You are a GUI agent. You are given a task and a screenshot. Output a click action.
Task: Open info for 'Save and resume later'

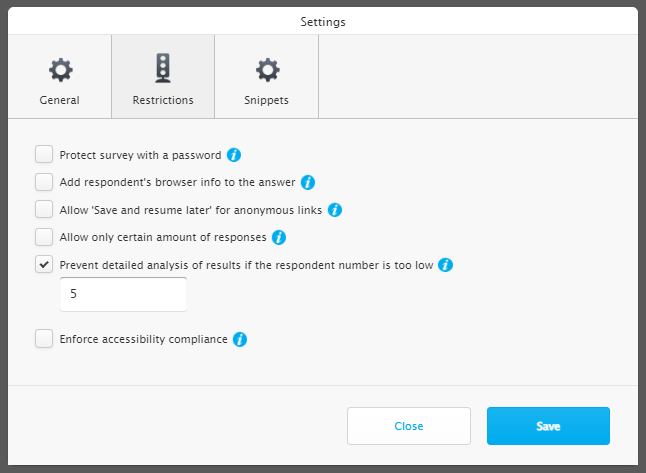(x=335, y=210)
